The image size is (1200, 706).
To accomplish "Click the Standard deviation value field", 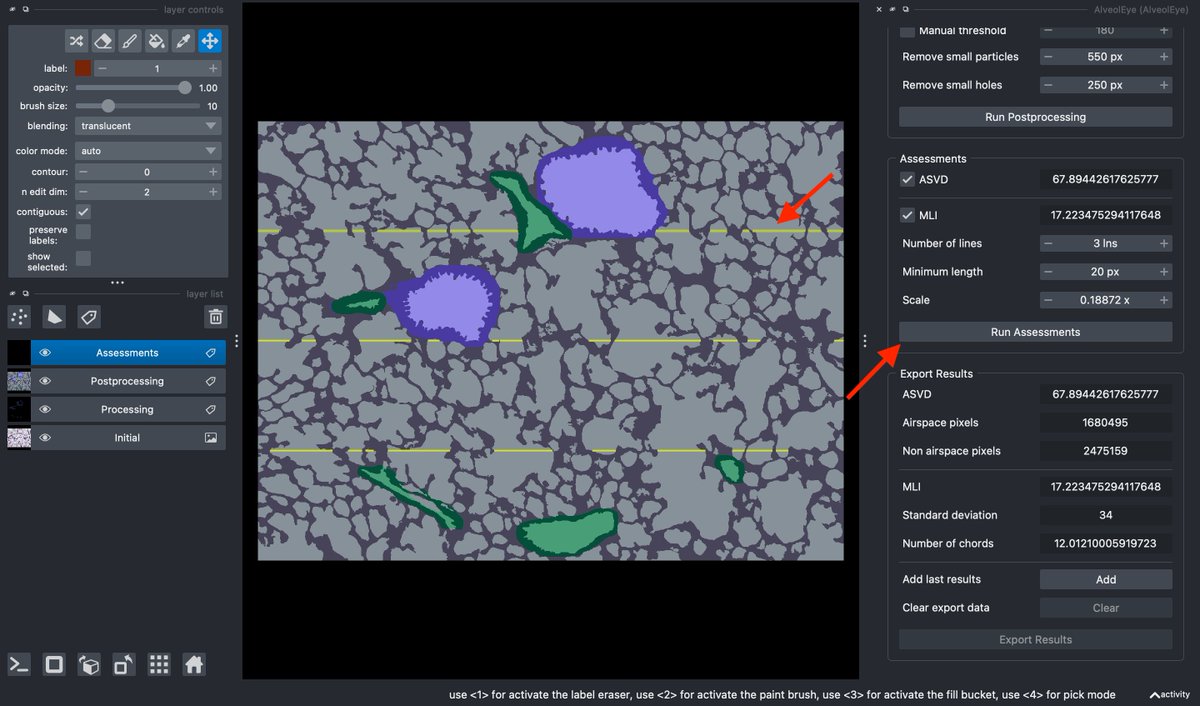I will (x=1106, y=515).
